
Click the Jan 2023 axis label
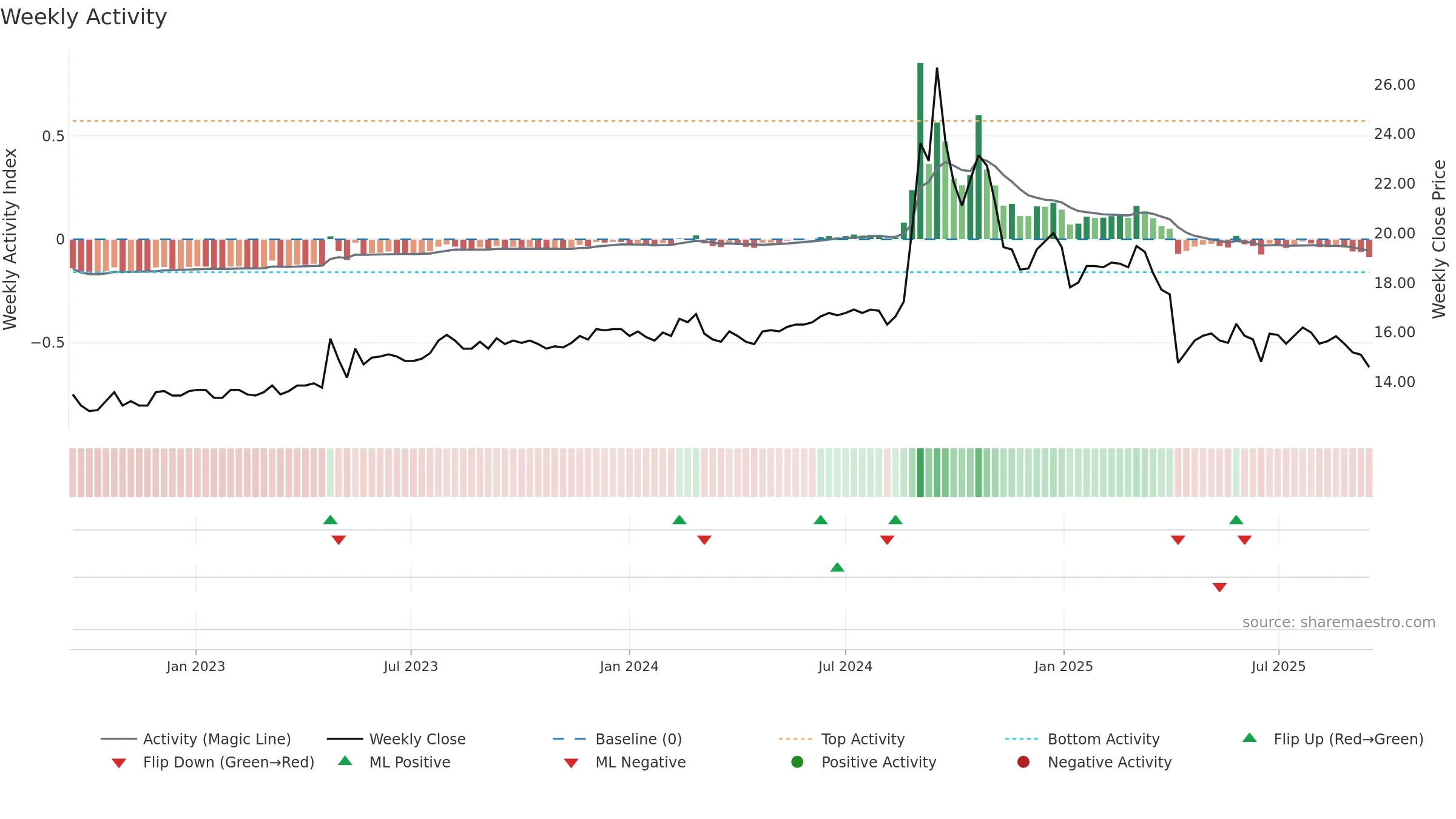[196, 666]
